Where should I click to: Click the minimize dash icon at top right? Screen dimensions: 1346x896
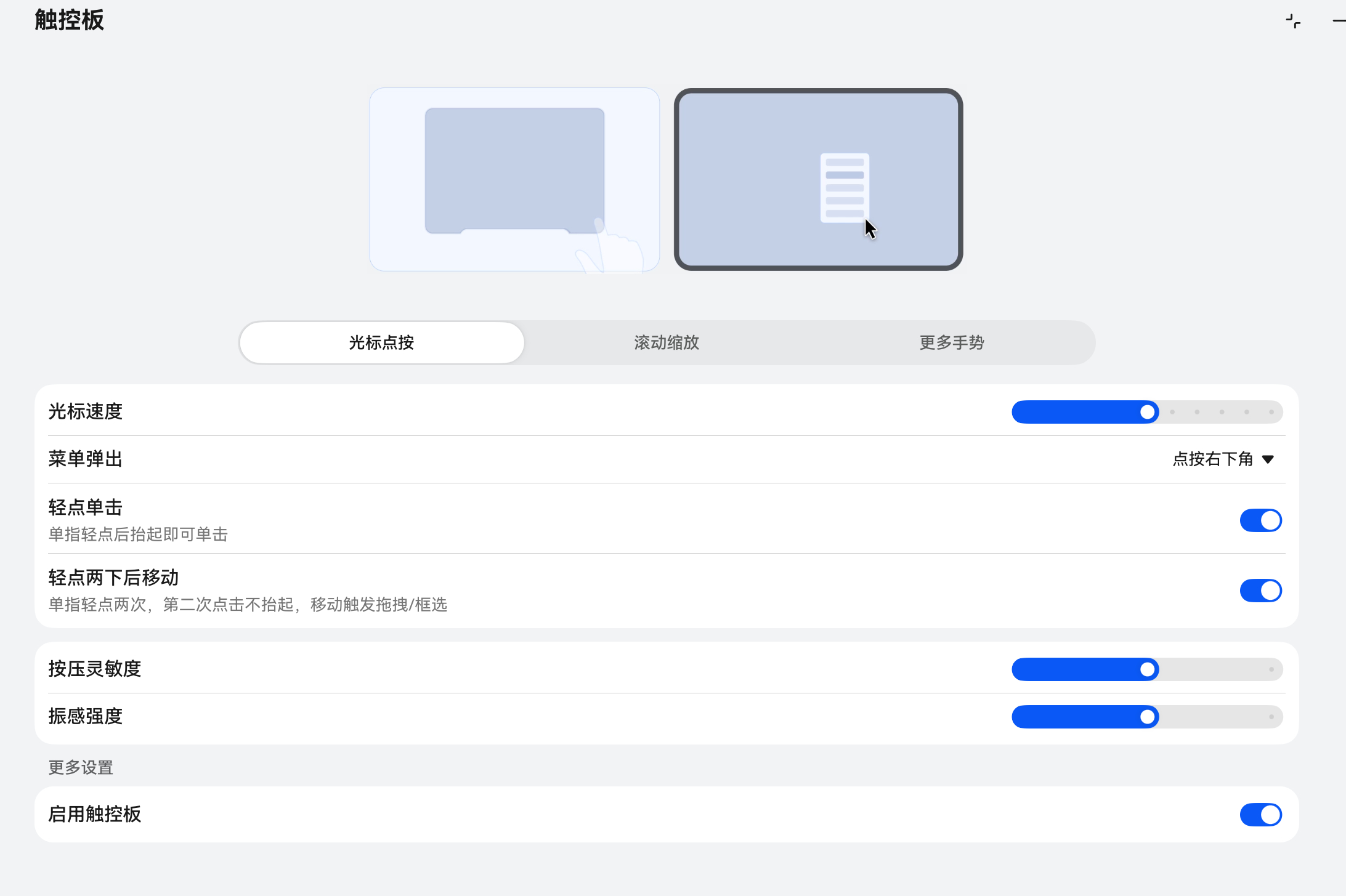[x=1339, y=21]
